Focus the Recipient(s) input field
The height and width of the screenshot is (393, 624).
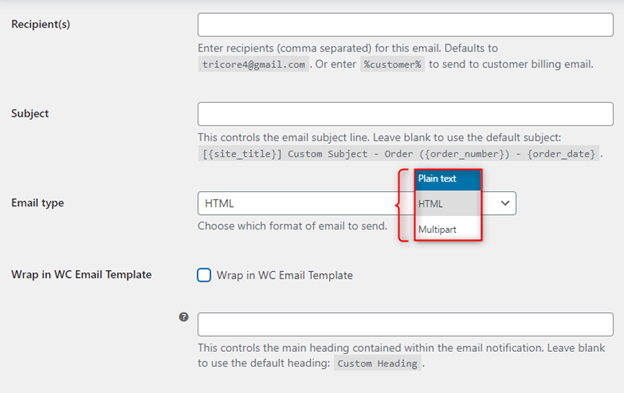pos(405,25)
